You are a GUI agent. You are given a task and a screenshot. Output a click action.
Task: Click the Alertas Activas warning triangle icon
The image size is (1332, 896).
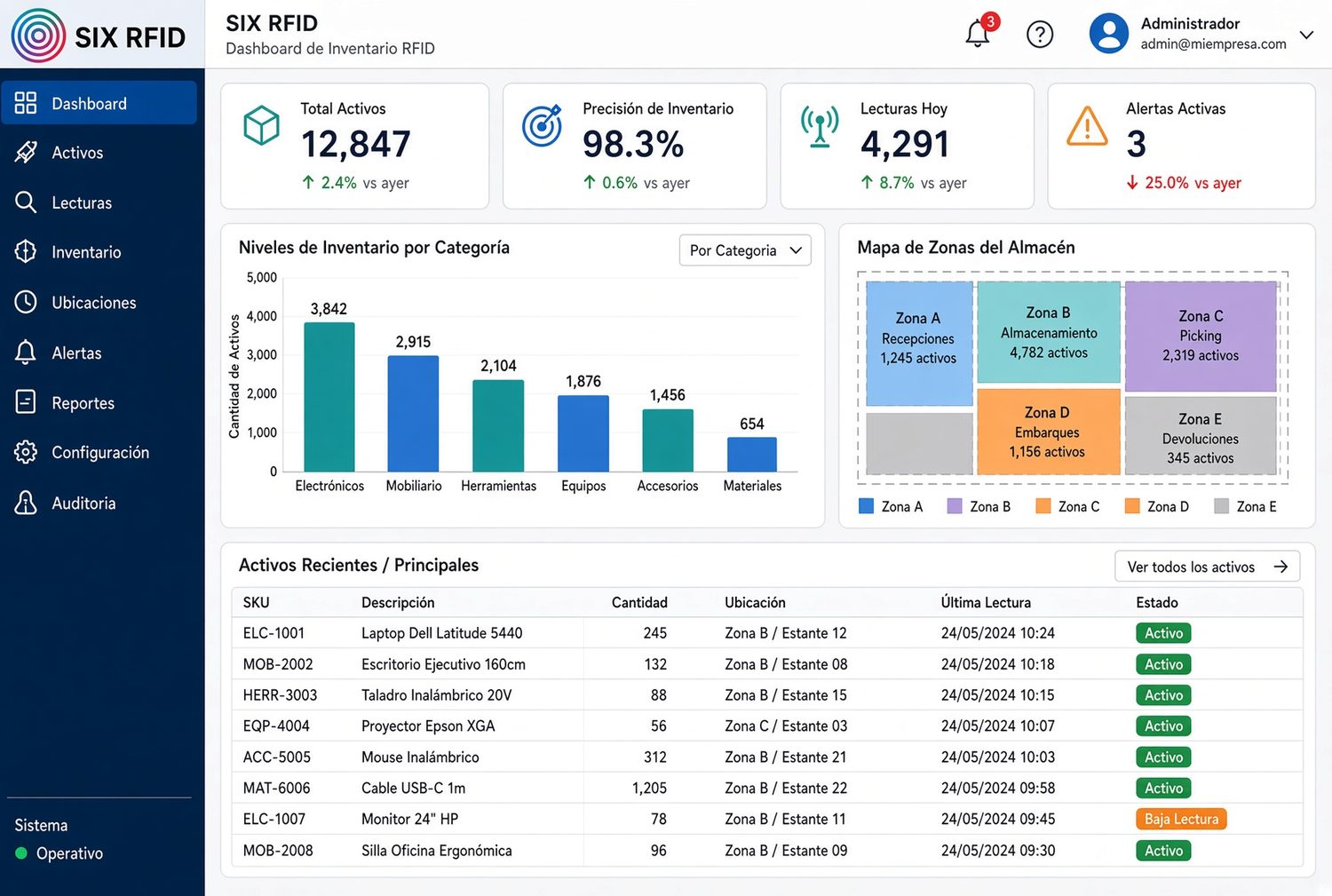tap(1087, 125)
